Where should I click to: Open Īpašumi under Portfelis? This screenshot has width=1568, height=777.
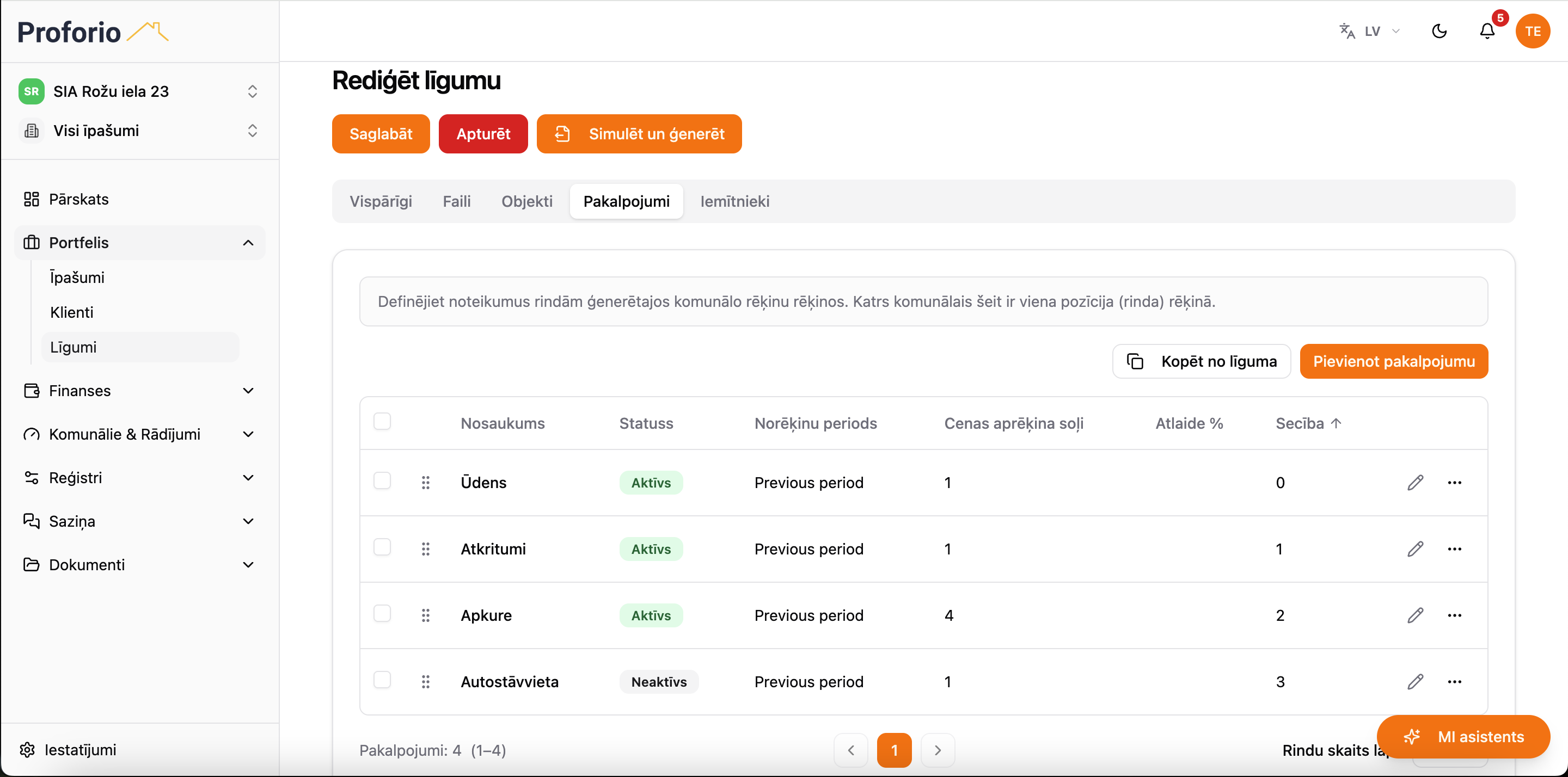(x=140, y=277)
